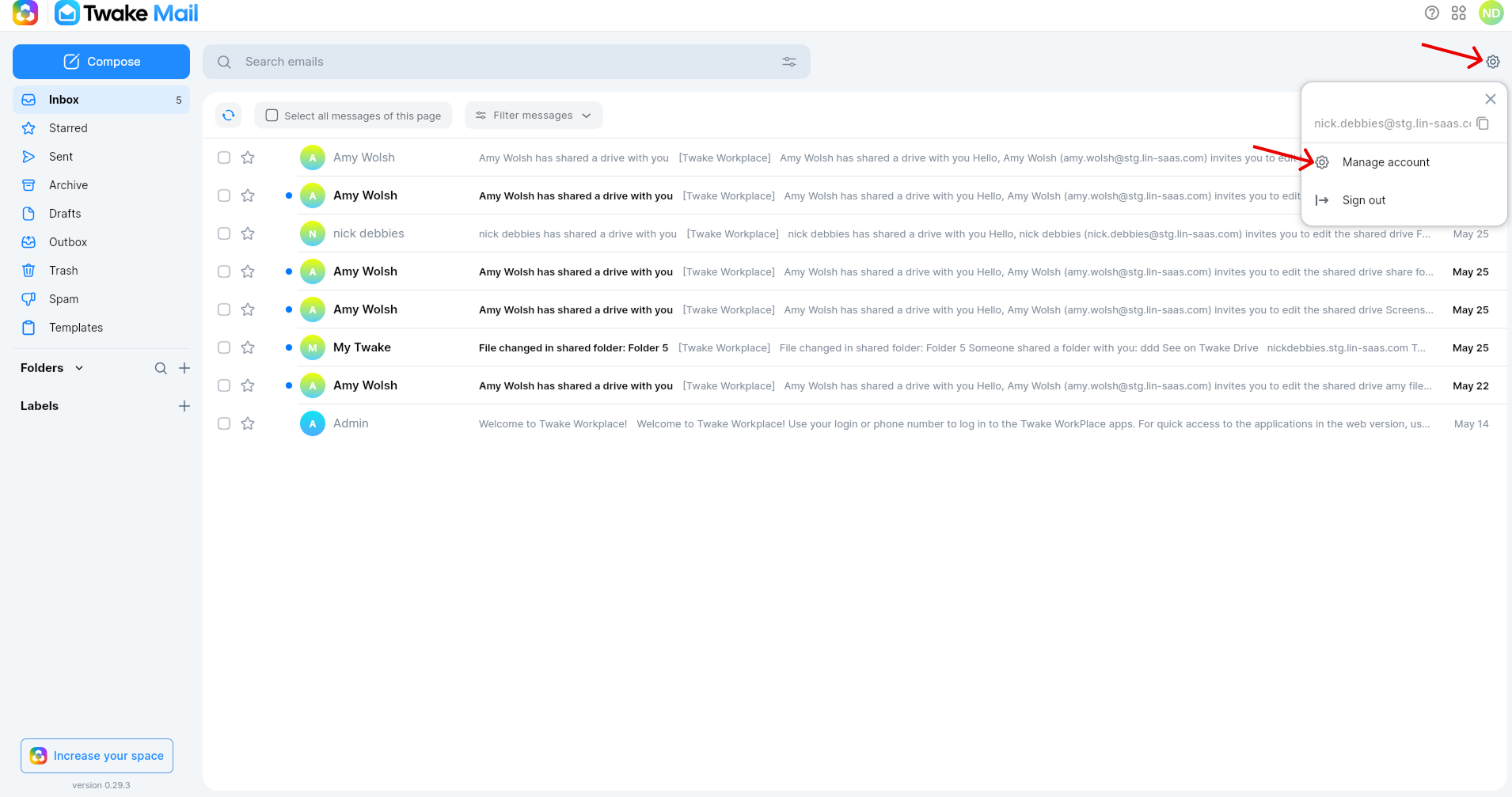Open the settings gear icon
1512x797 pixels.
tap(1492, 62)
